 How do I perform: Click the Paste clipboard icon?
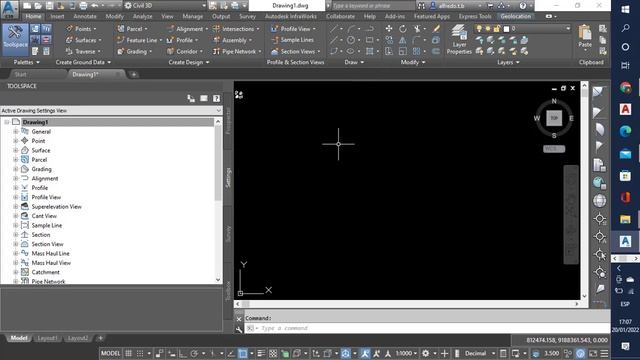[x=585, y=33]
